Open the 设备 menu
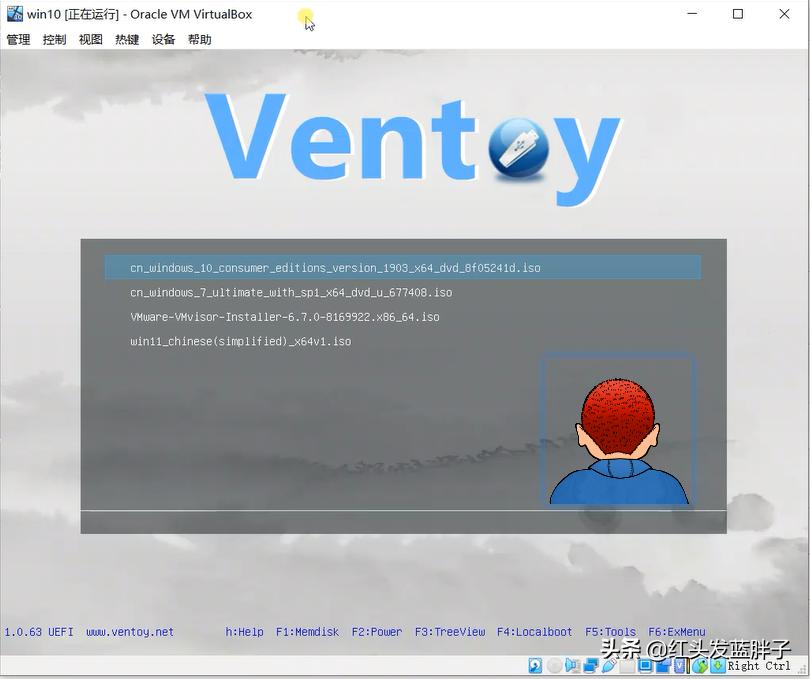Image resolution: width=810 pixels, height=679 pixels. (x=162, y=39)
